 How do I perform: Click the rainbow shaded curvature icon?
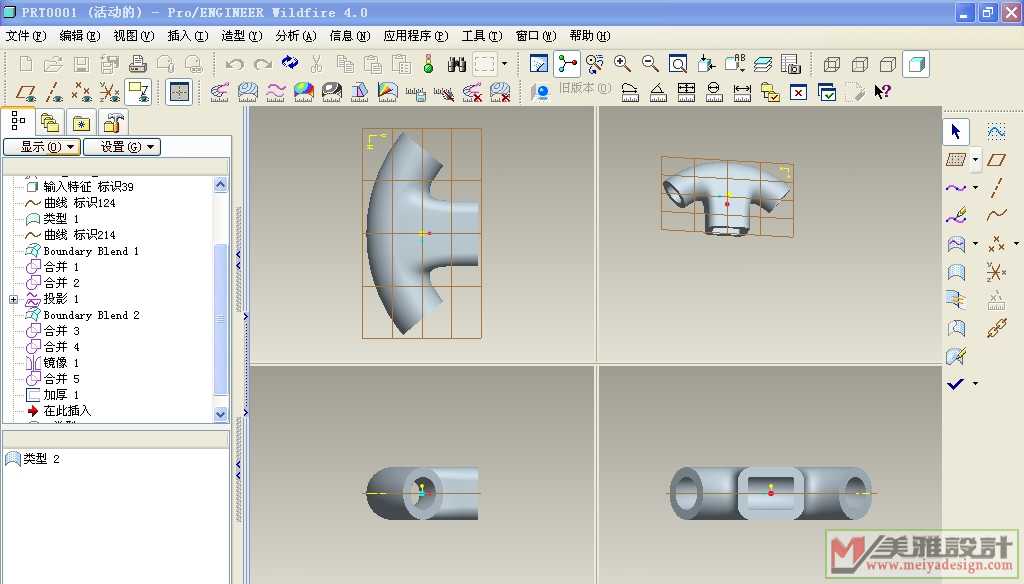click(304, 91)
